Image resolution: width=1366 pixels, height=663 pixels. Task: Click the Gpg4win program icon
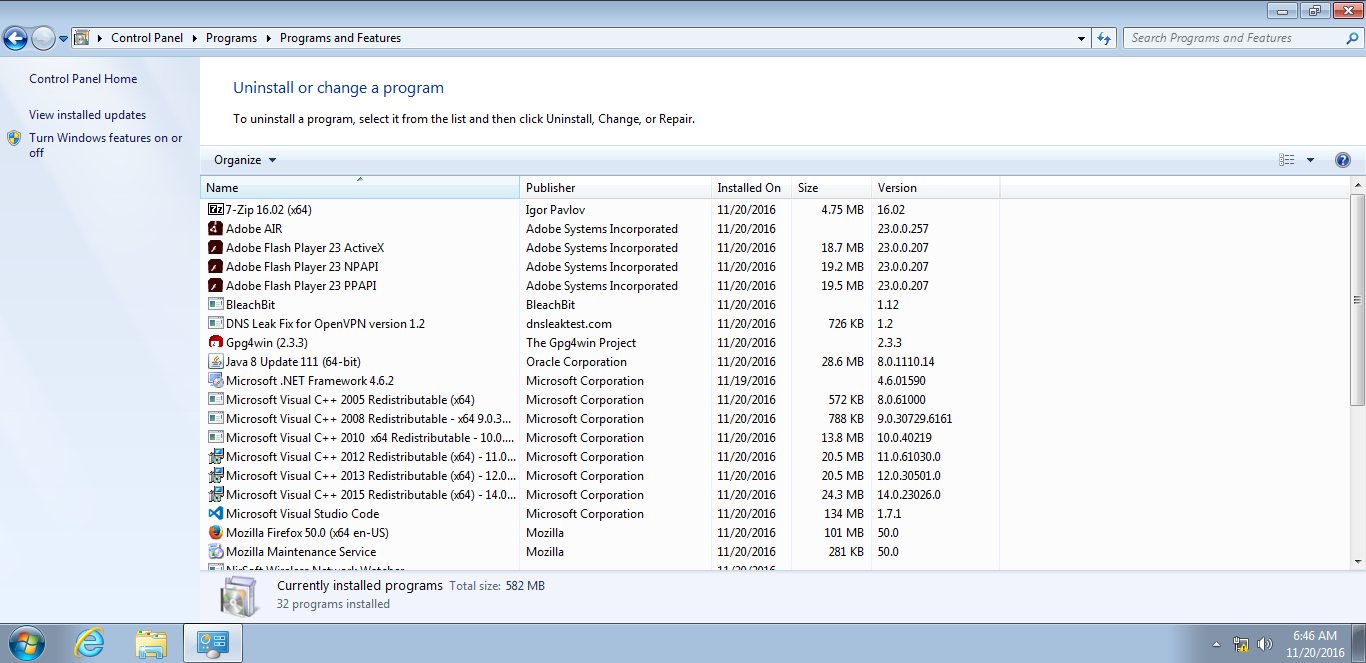[215, 343]
